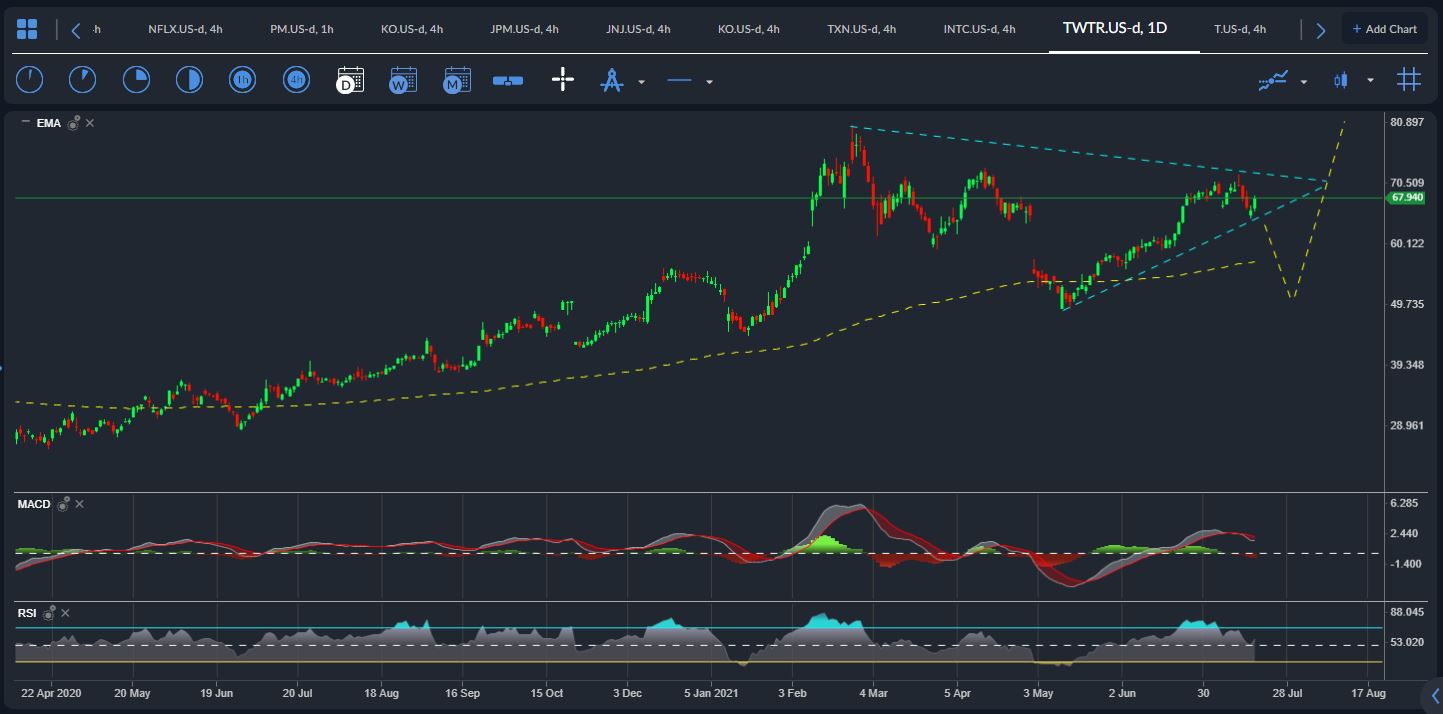Select the second clock interval icon

(x=82, y=80)
